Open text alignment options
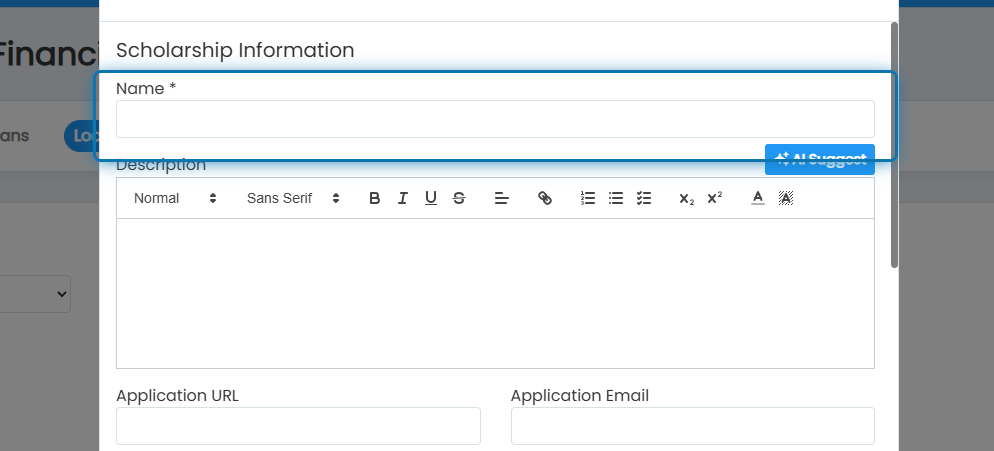994x451 pixels. click(501, 199)
